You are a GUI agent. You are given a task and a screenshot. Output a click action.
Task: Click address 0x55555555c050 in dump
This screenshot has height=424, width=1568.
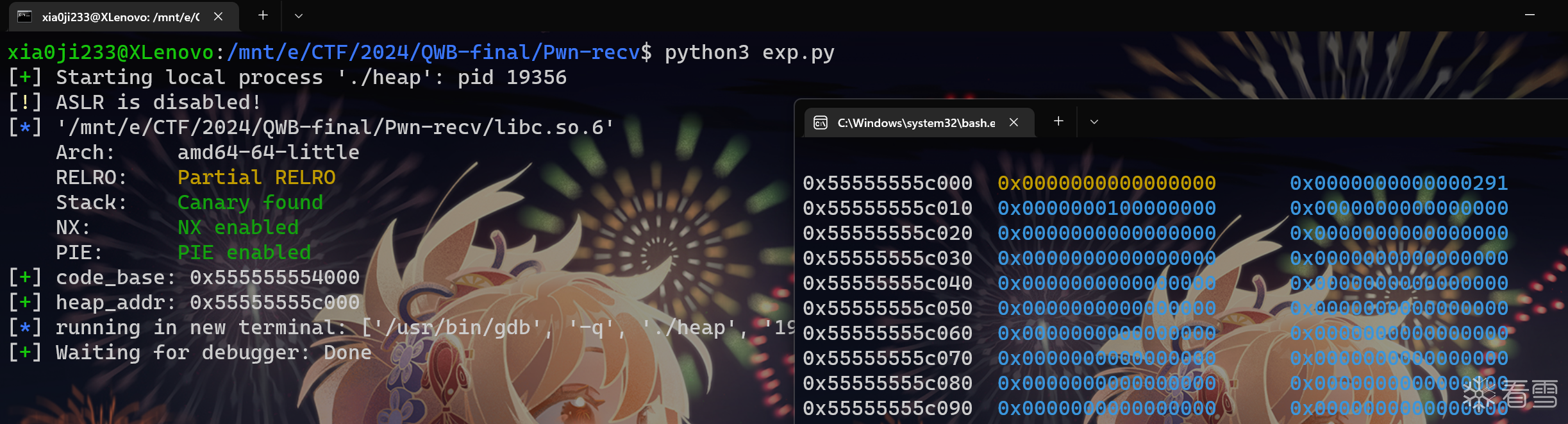click(888, 309)
